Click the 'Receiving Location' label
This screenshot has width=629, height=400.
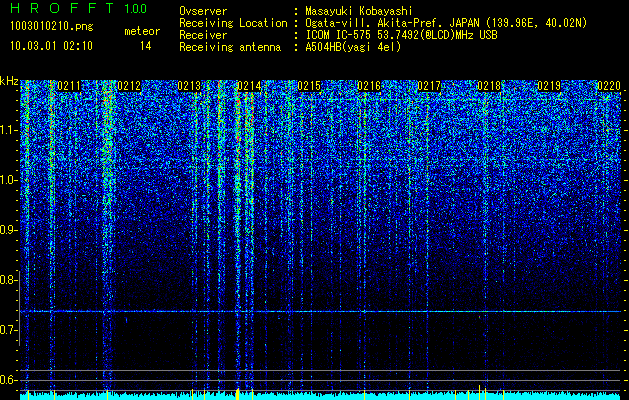tap(233, 23)
